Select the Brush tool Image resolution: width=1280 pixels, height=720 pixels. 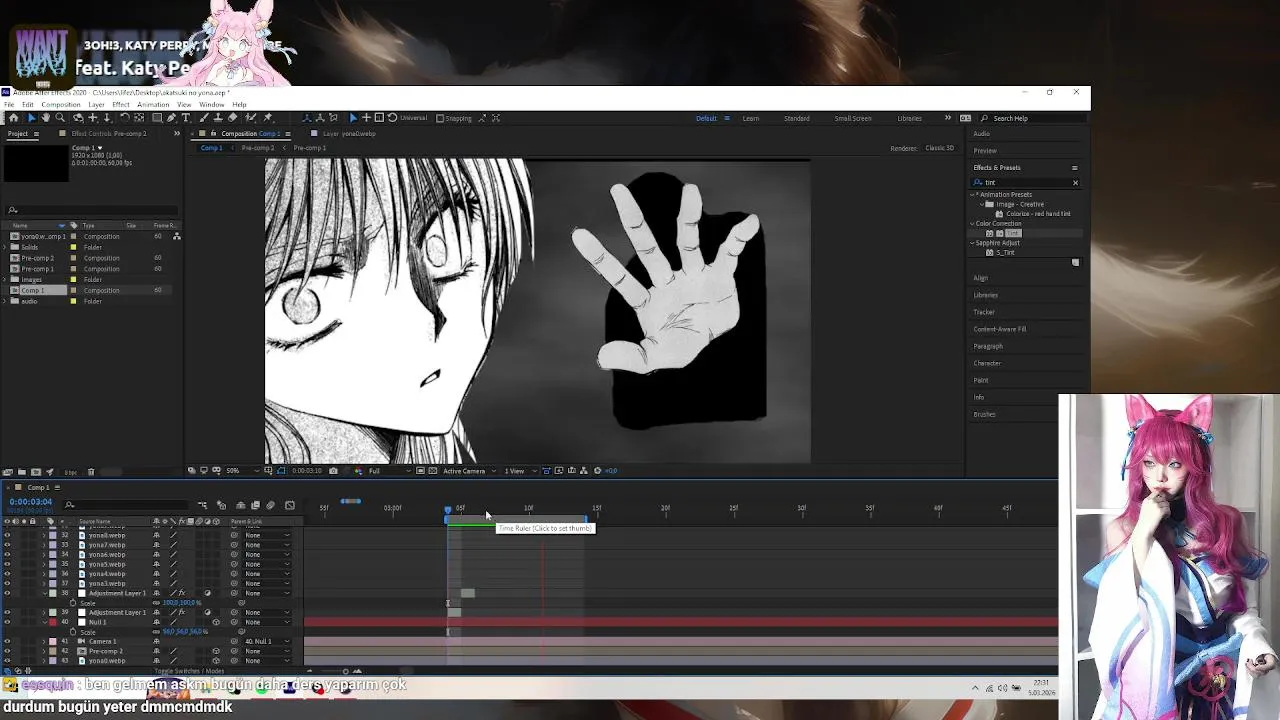coord(204,118)
